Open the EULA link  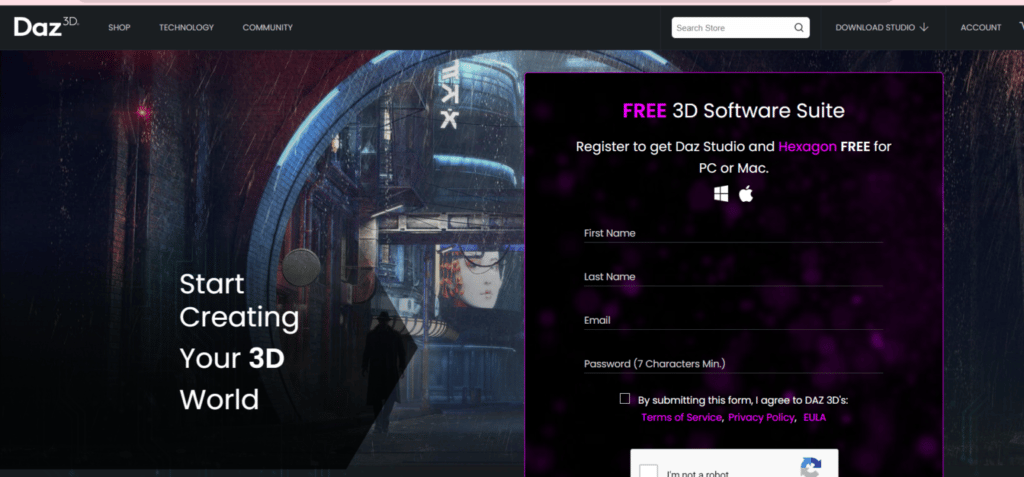tap(814, 417)
